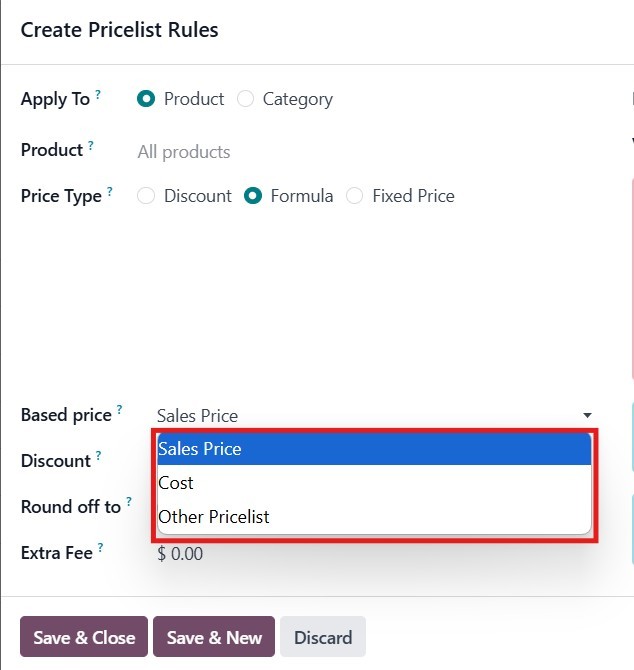Choose the Discount price type radio
The height and width of the screenshot is (670, 634).
[x=147, y=196]
